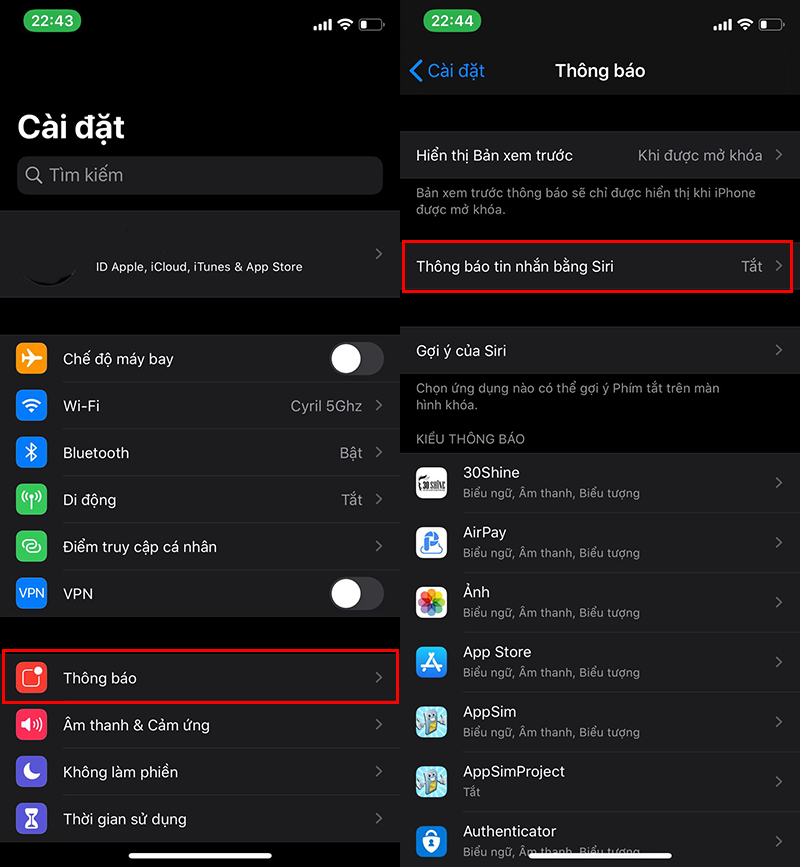Screen dimensions: 800x867
Task: Enable the VPN switch
Action: pyautogui.click(x=357, y=593)
